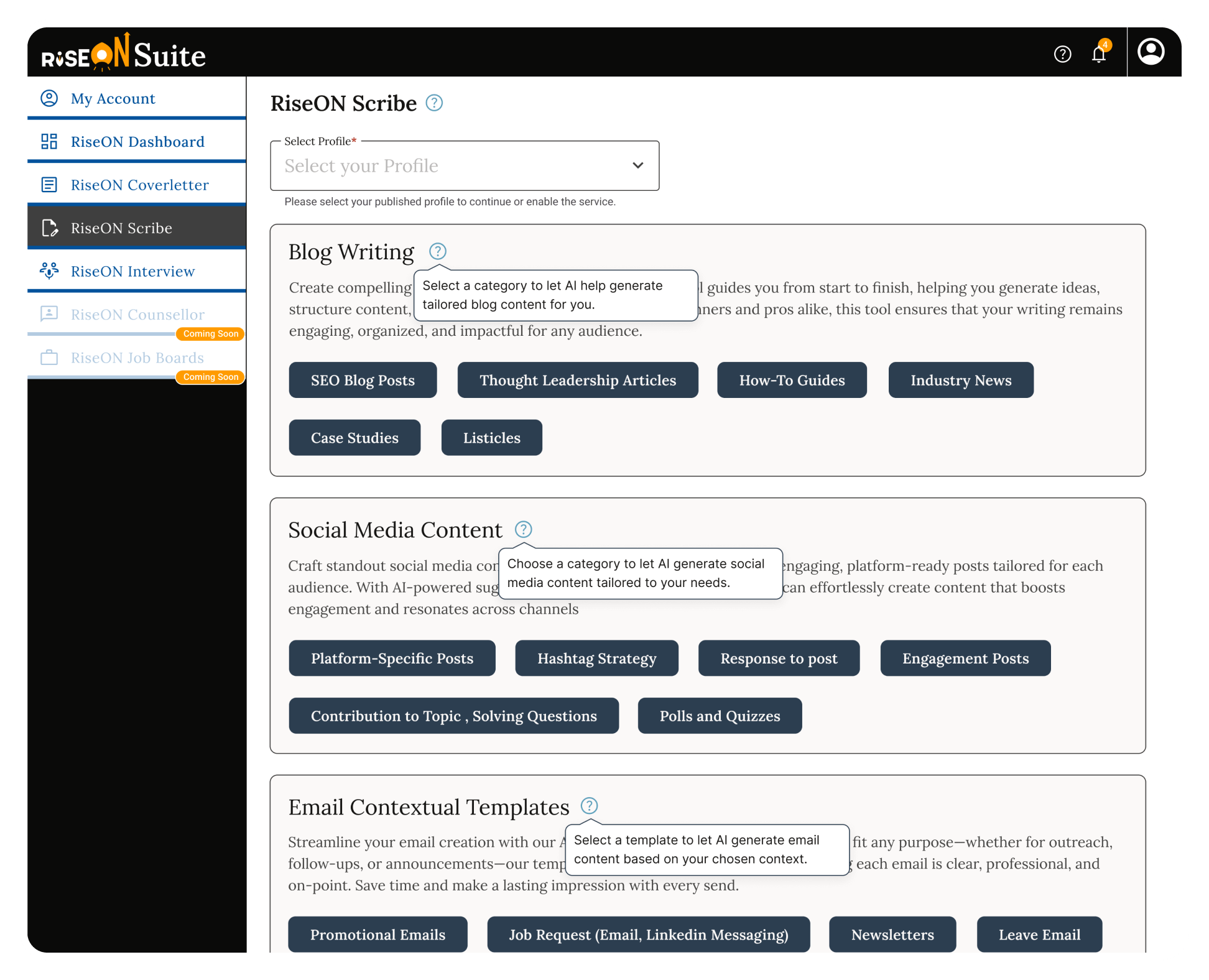Click the 'Select Profile*' field label
1209x980 pixels.
click(x=320, y=141)
